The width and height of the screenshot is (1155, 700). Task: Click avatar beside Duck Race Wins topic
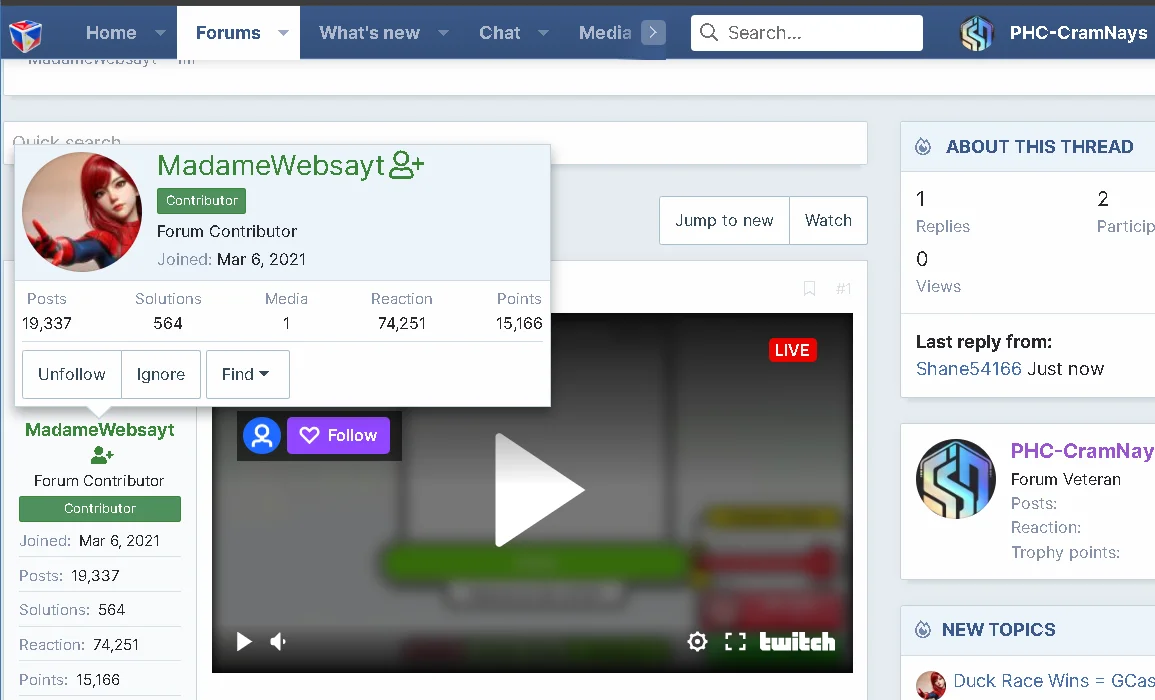pos(931,685)
